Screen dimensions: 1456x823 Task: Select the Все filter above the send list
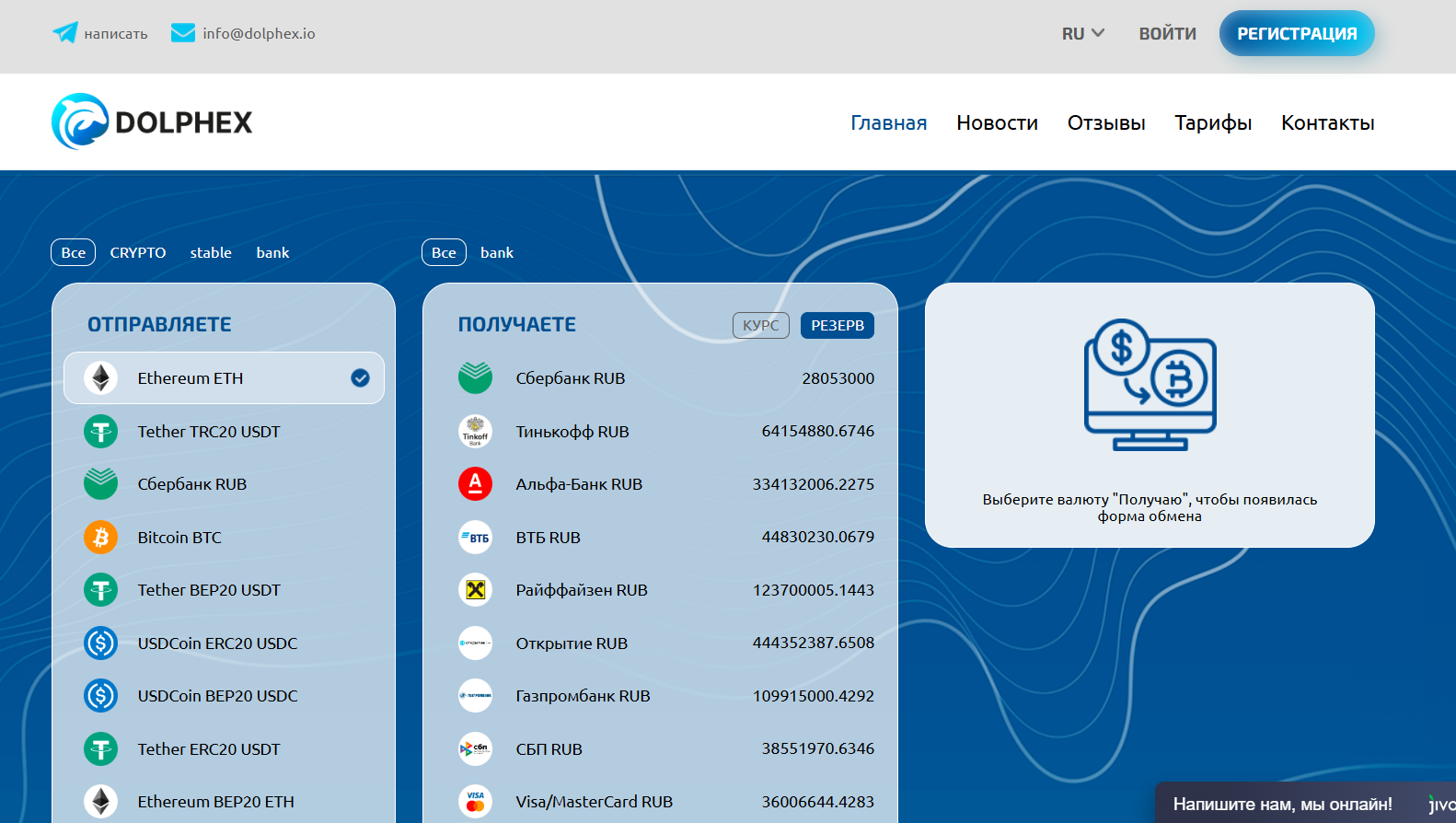coord(74,252)
